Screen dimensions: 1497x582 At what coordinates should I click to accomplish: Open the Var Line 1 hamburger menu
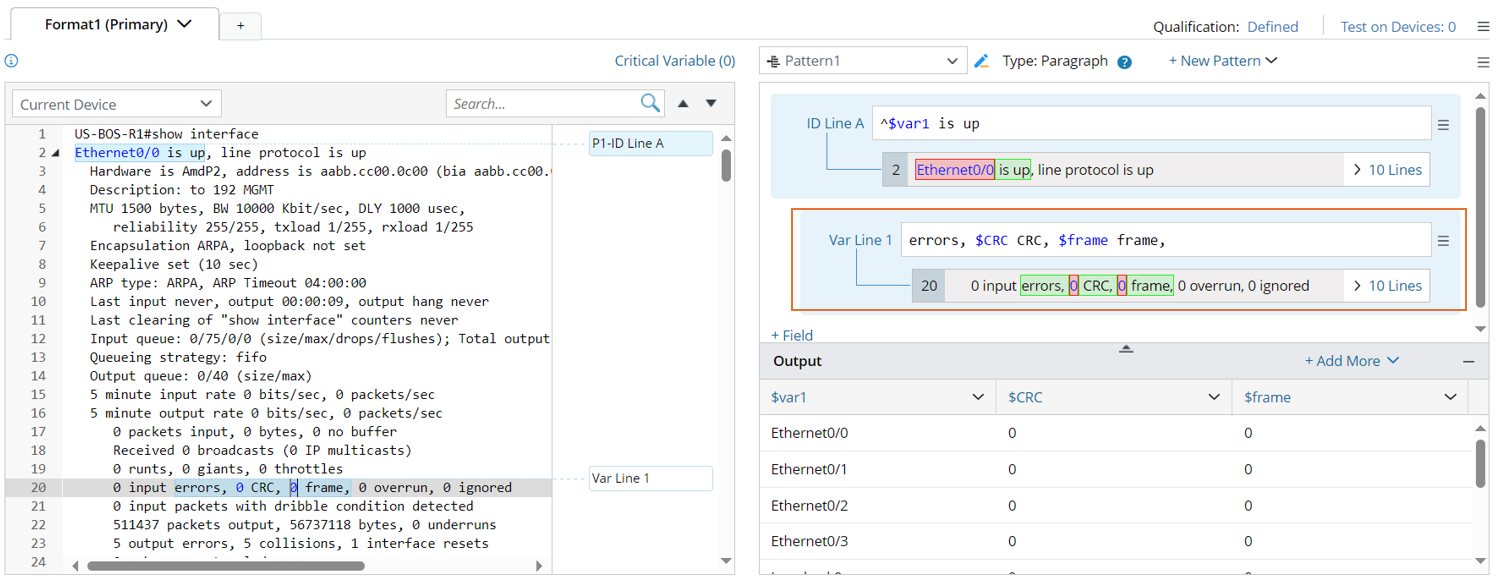pyautogui.click(x=1443, y=241)
